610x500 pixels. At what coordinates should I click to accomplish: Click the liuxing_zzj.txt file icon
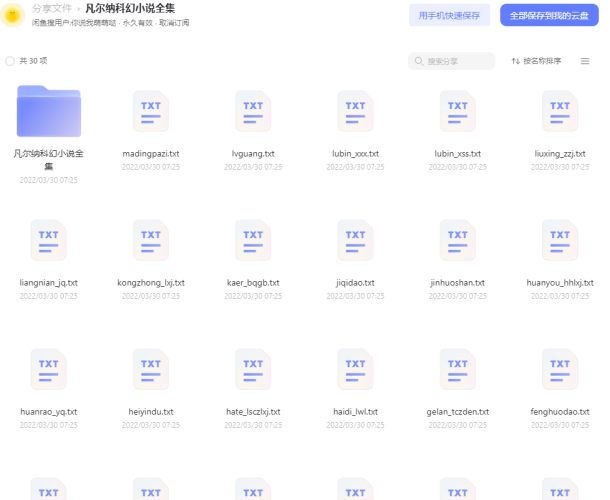(x=560, y=111)
